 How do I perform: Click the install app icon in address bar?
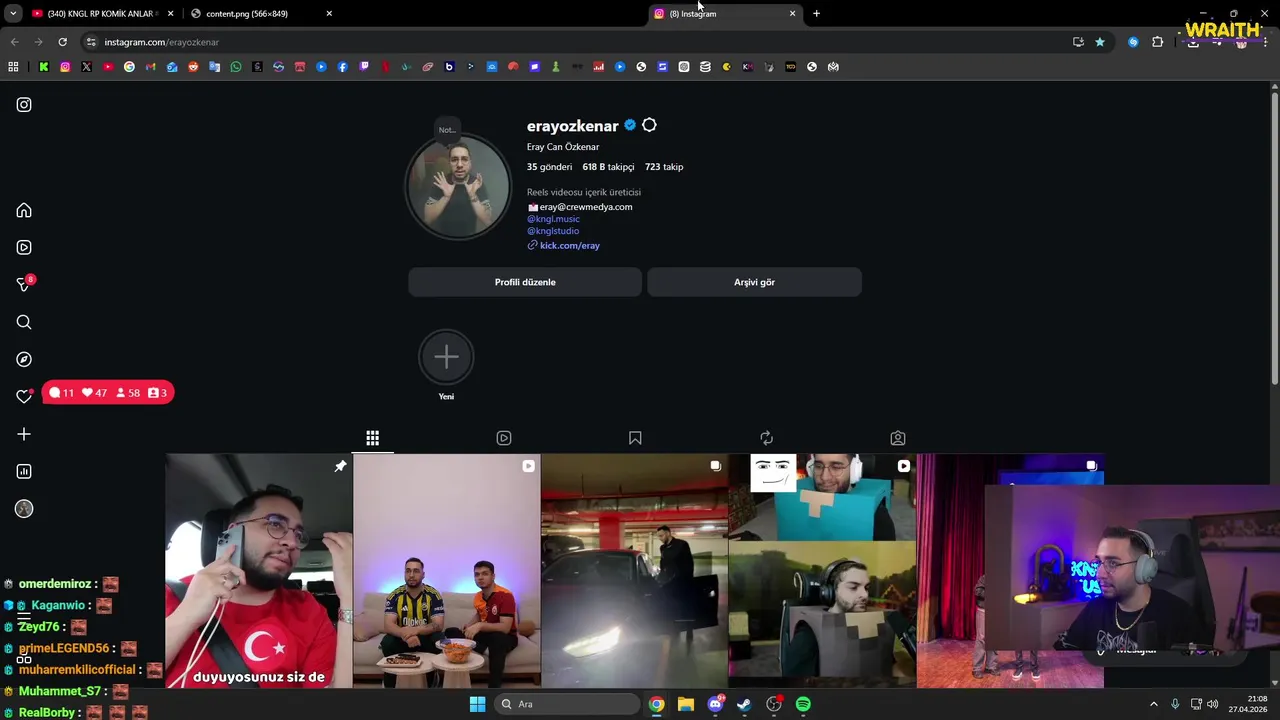tap(1078, 42)
